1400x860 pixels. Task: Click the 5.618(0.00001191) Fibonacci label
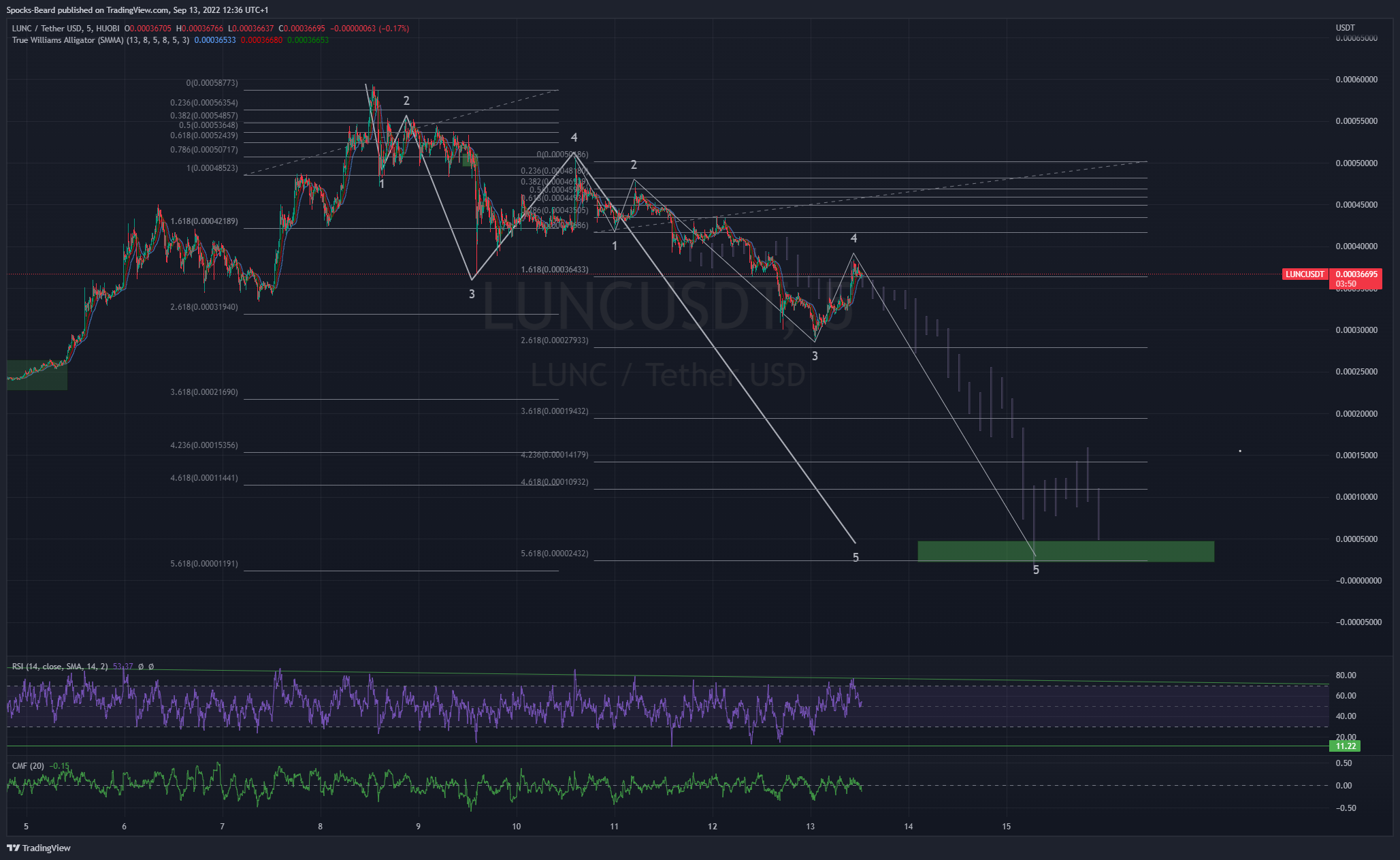tap(204, 564)
